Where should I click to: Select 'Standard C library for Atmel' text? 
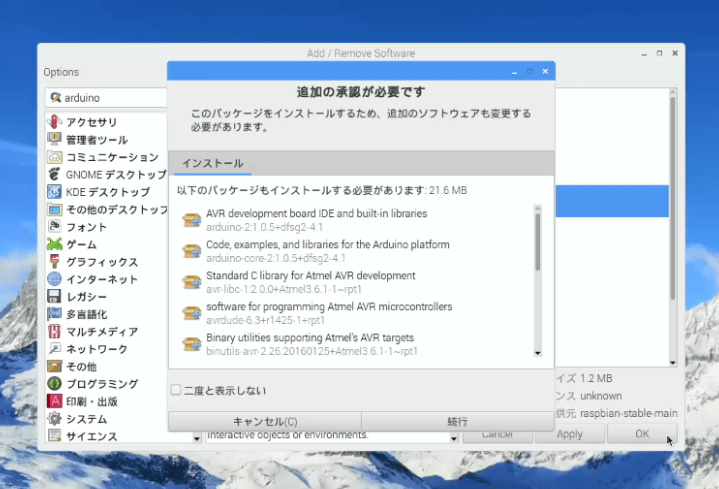click(x=310, y=276)
